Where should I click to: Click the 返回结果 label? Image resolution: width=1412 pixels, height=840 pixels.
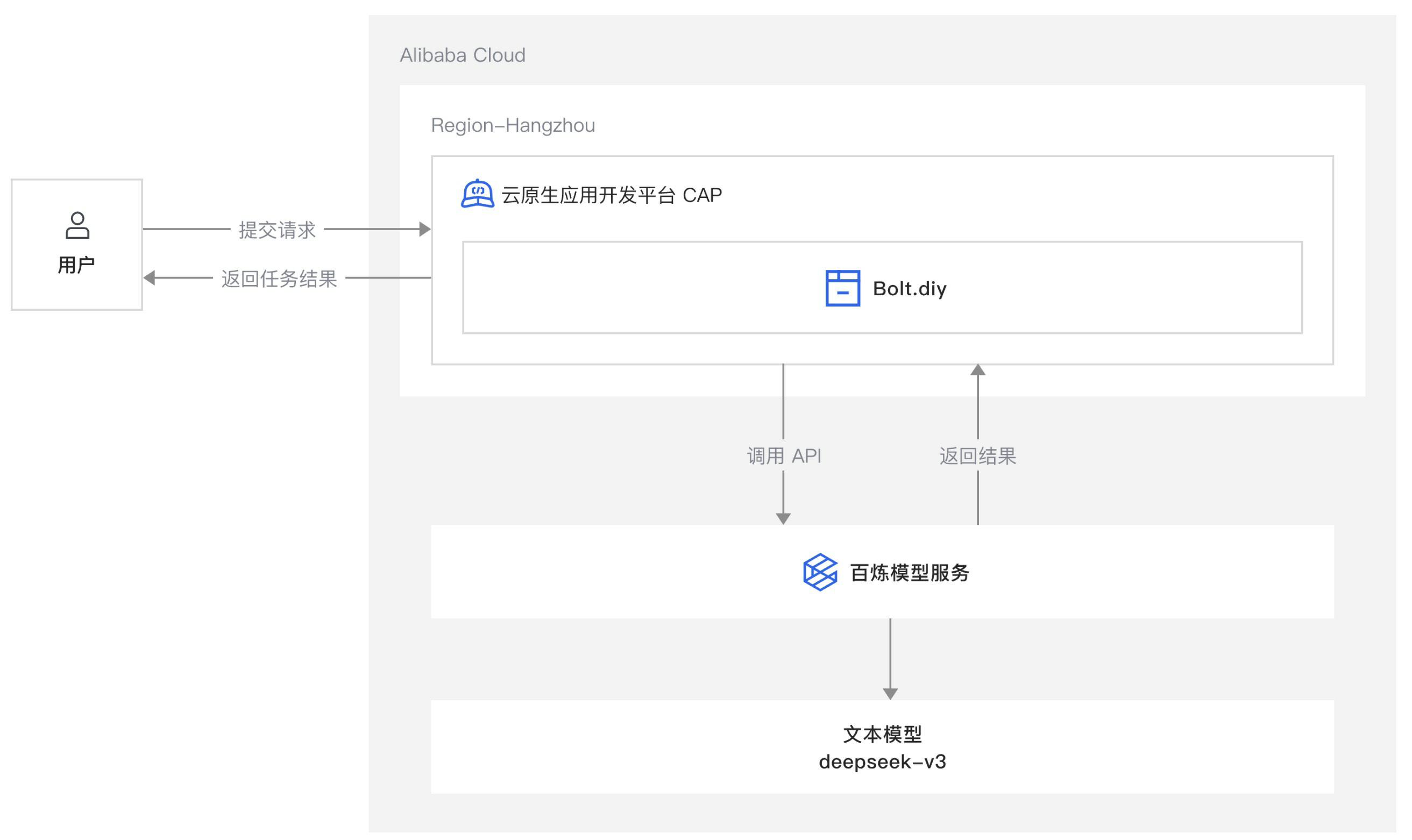[x=978, y=455]
